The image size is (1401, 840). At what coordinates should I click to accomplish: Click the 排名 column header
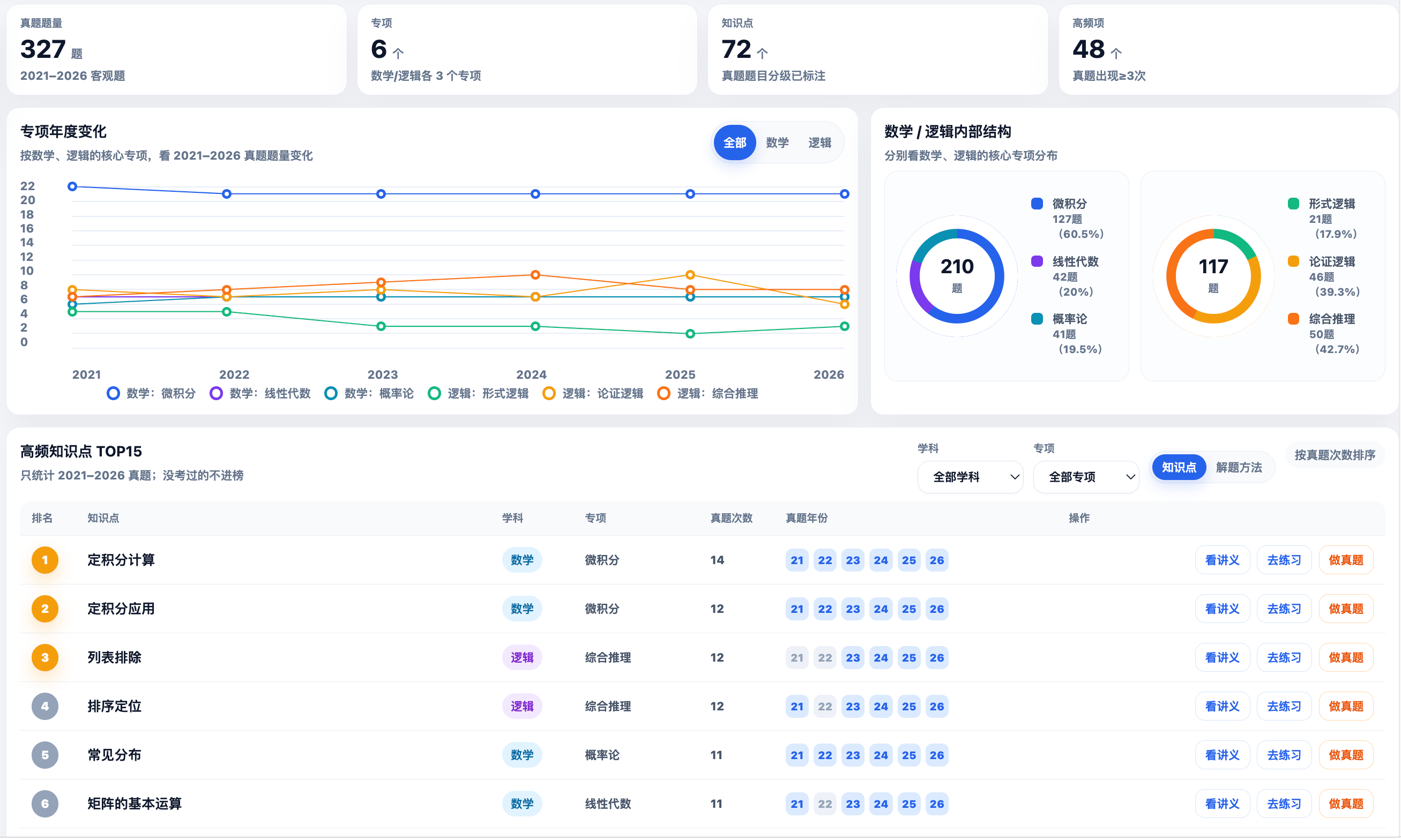click(42, 519)
